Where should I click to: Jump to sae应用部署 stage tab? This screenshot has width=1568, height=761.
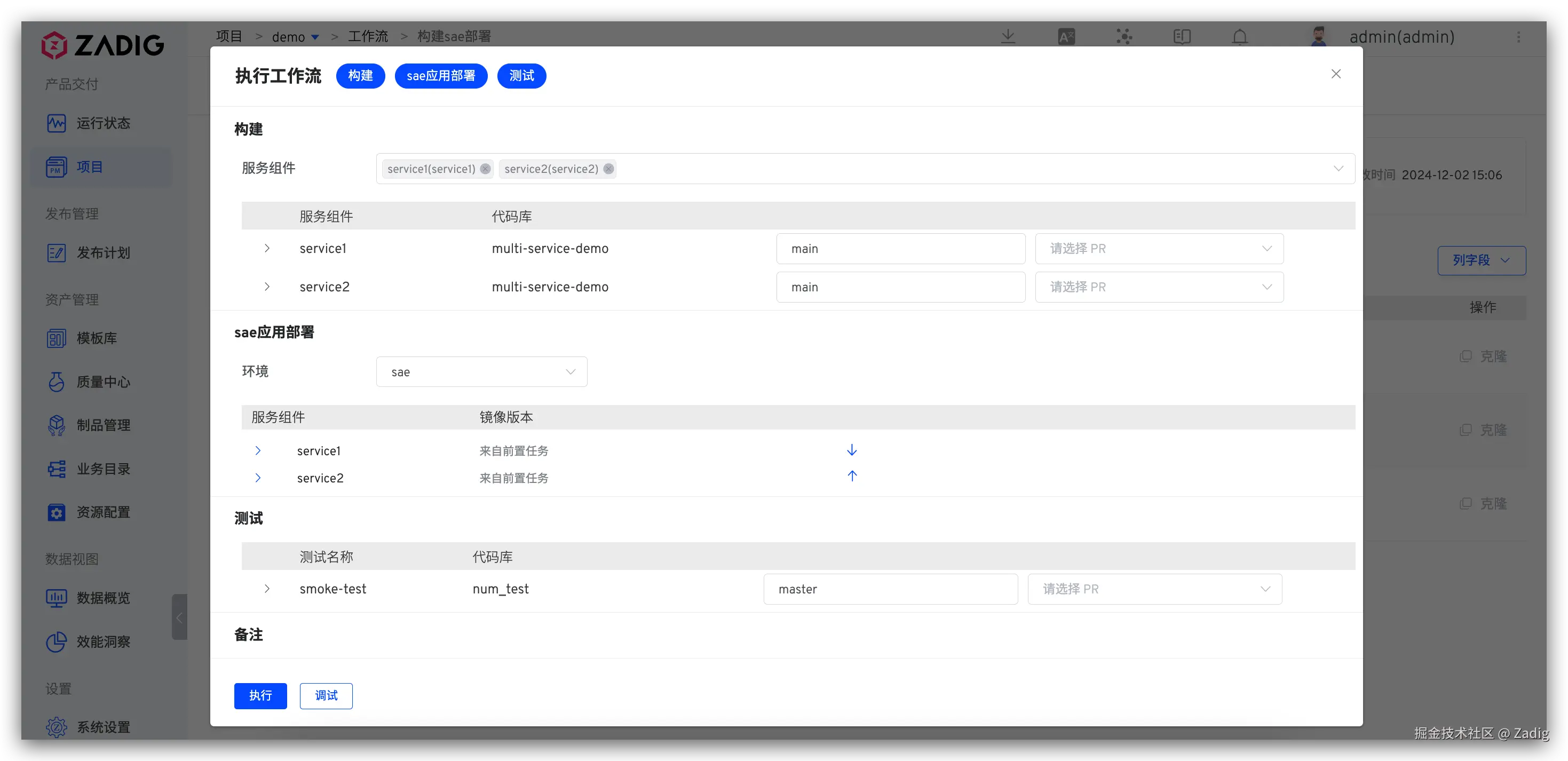click(441, 75)
